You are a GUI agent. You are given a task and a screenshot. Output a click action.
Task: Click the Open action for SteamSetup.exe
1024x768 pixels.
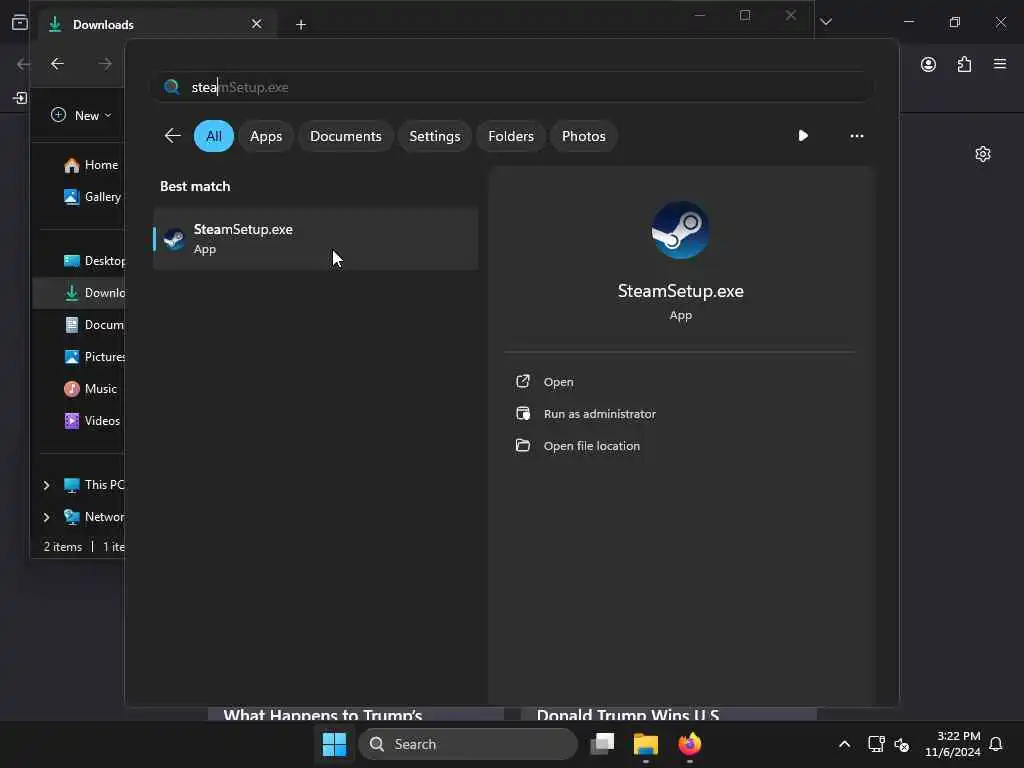pyautogui.click(x=558, y=382)
